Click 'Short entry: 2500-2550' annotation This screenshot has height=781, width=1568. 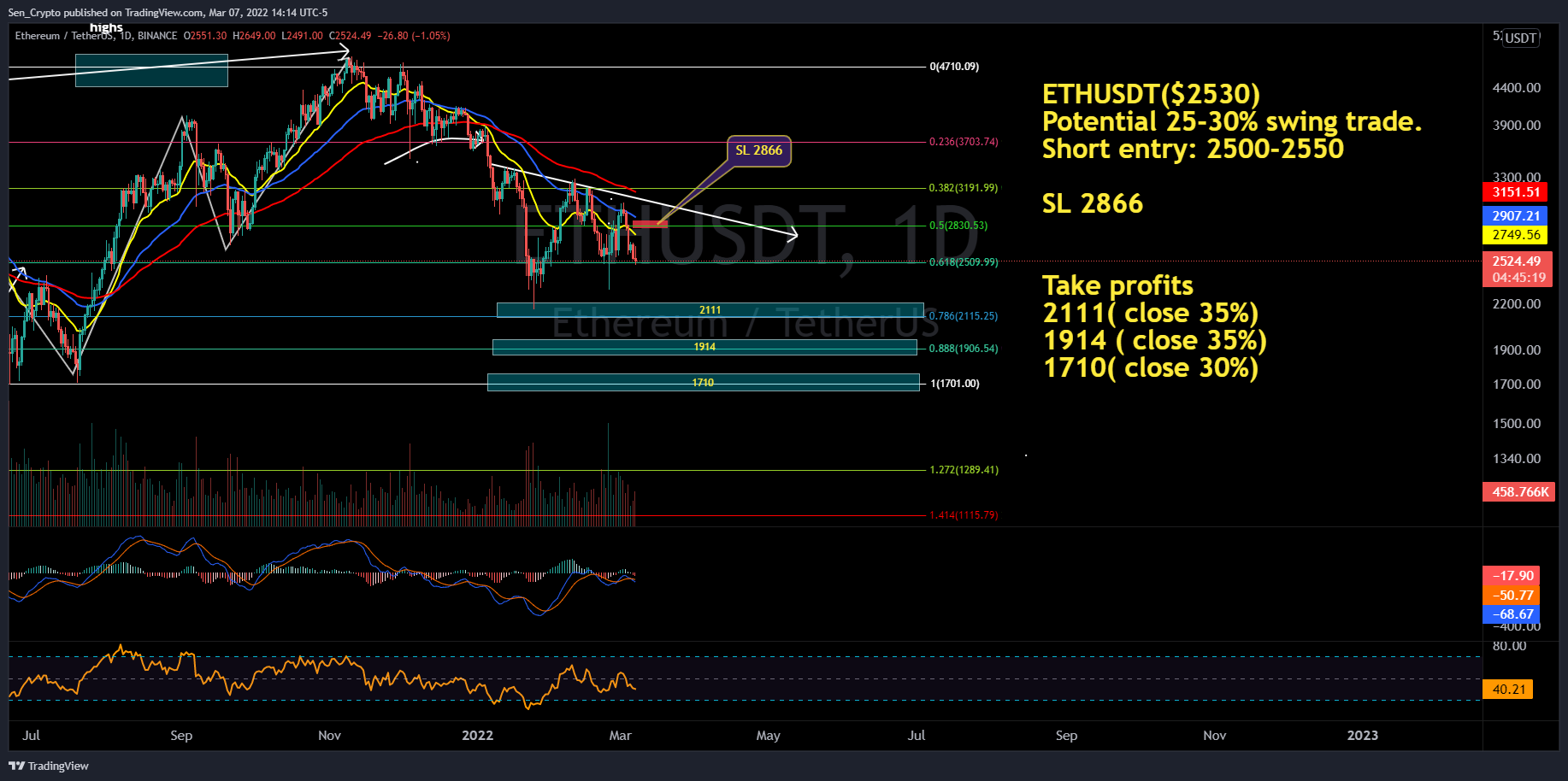click(x=1193, y=149)
